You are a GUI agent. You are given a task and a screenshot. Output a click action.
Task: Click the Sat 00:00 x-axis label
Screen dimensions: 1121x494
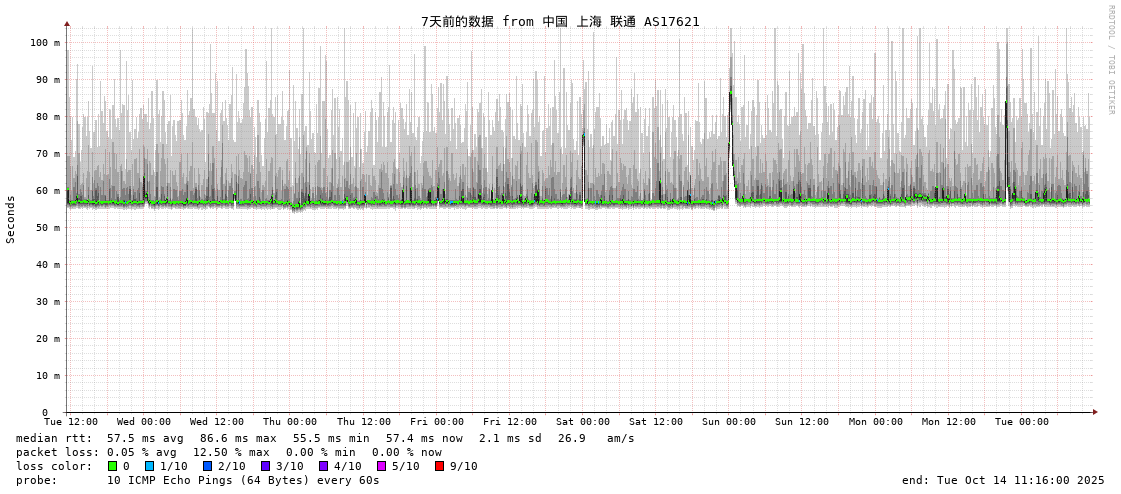(x=583, y=422)
